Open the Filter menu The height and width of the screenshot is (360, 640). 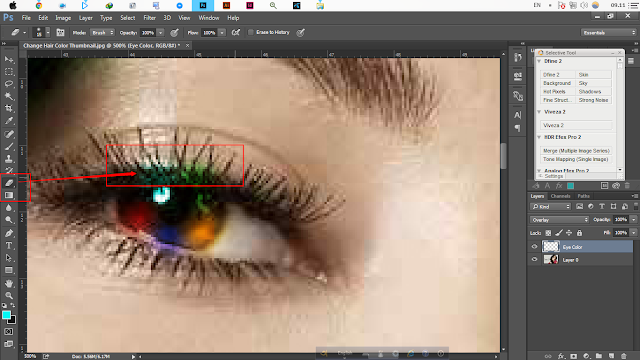pos(149,18)
